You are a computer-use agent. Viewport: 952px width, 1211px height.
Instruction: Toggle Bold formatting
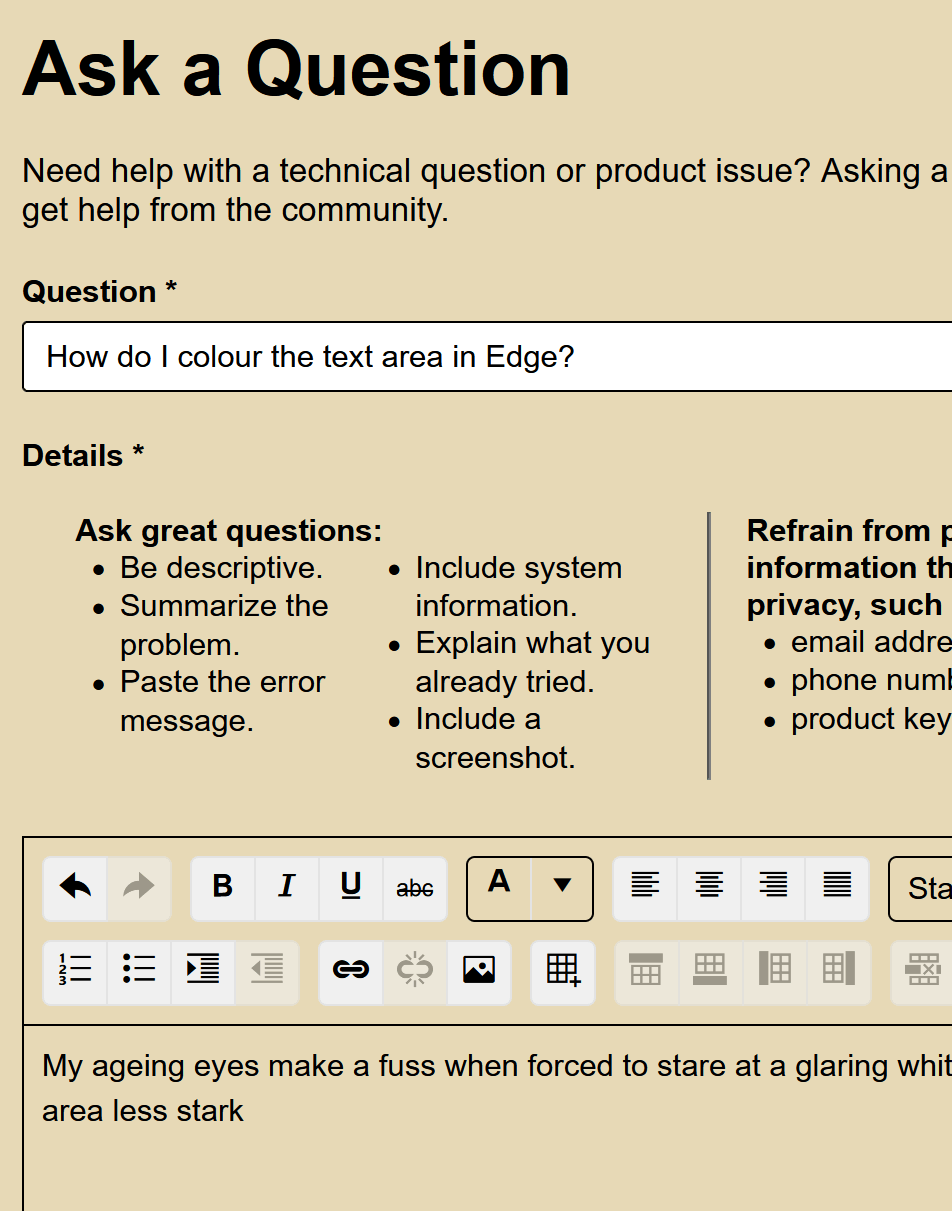point(223,888)
